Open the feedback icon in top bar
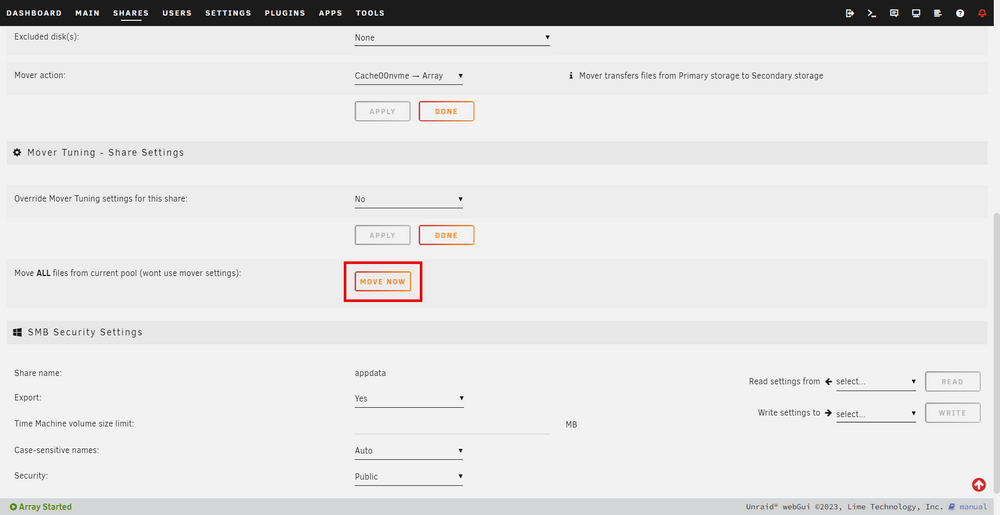Screen dimensions: 1000x515 [x=894, y=13]
